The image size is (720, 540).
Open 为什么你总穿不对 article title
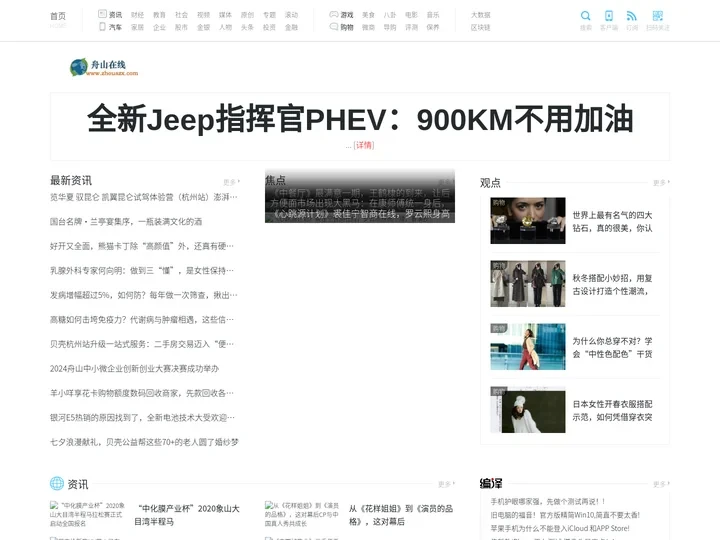coord(612,348)
